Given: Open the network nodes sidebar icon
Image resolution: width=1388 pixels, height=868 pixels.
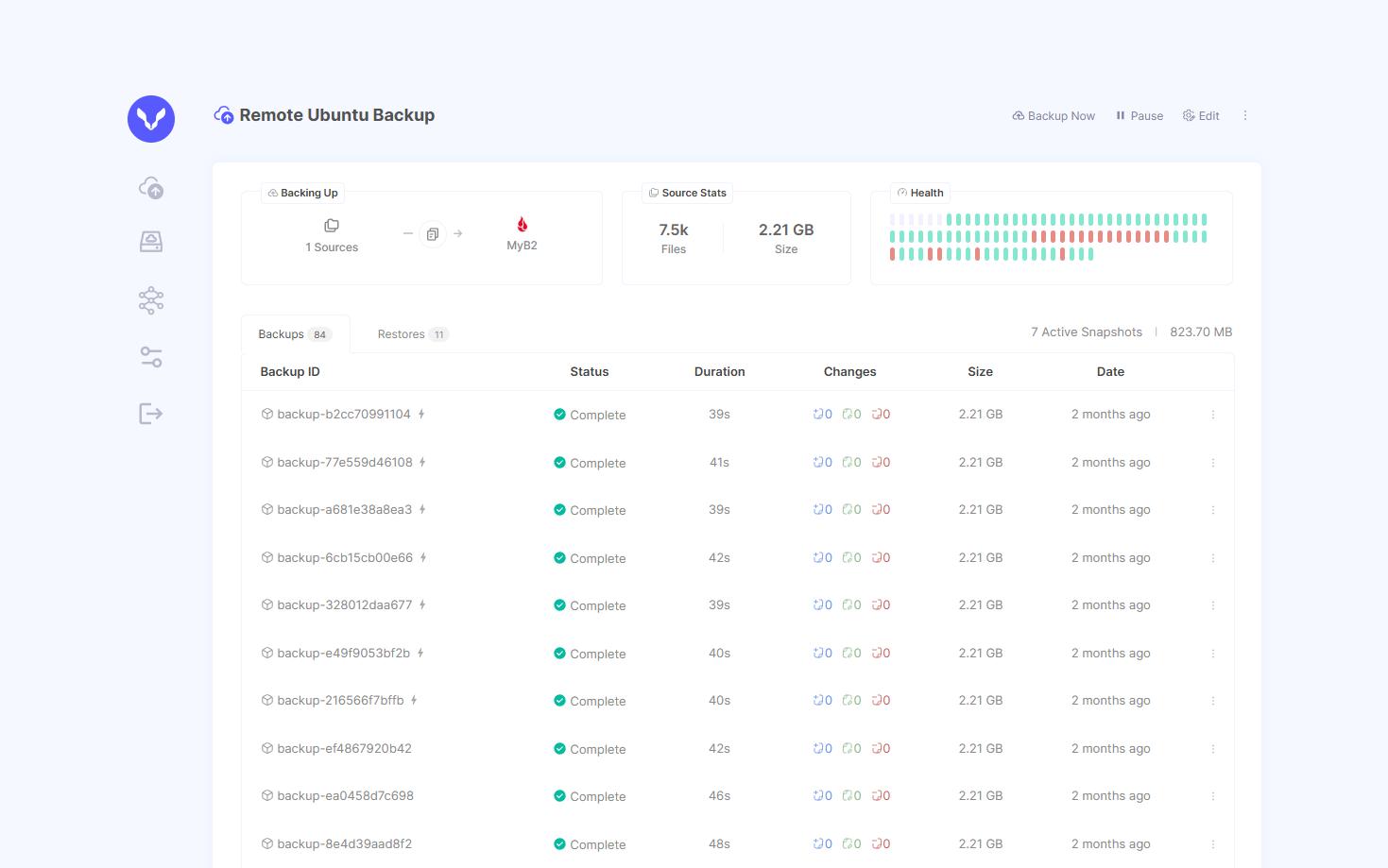Looking at the screenshot, I should tap(151, 300).
